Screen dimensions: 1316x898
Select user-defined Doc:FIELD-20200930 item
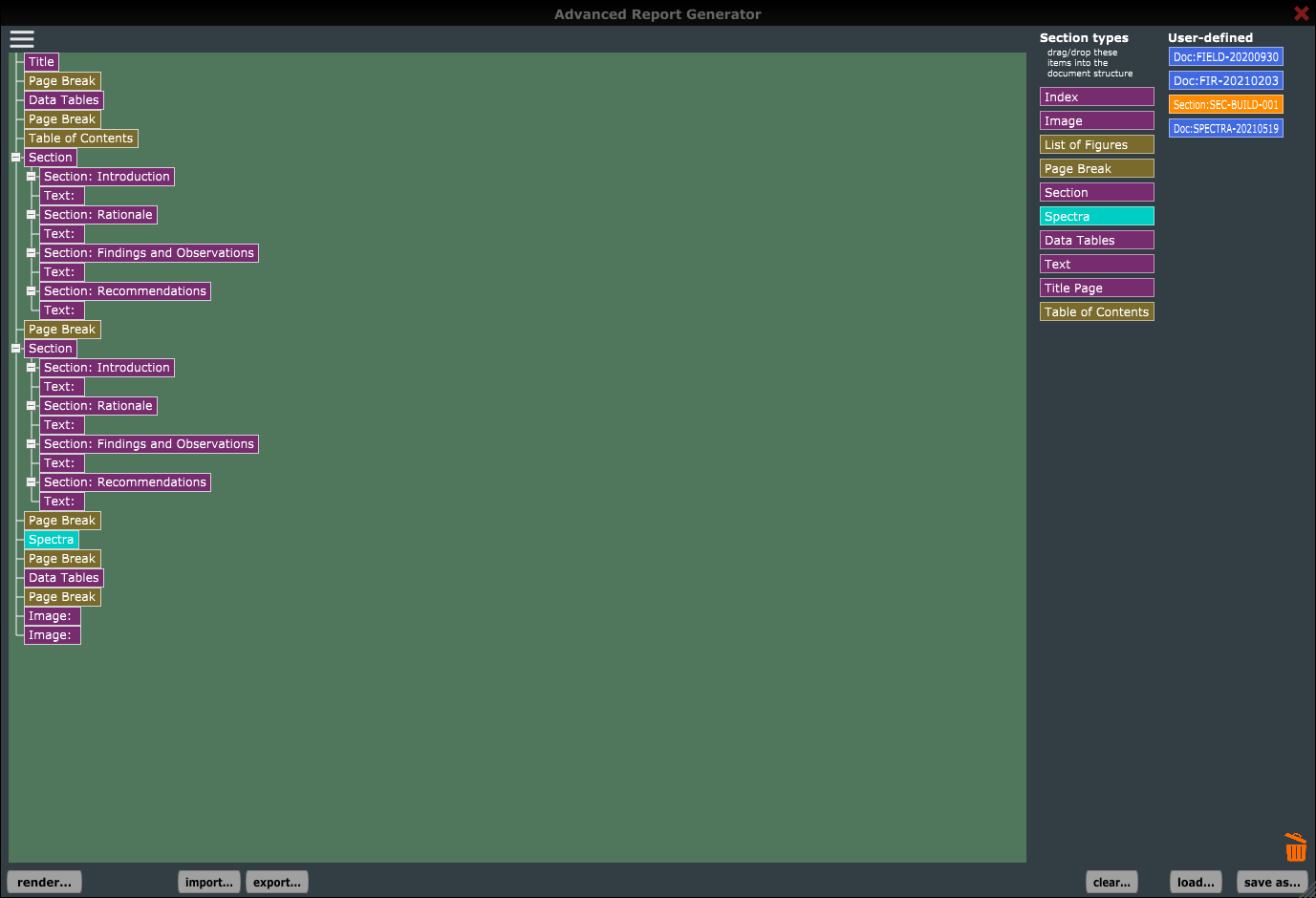[1225, 56]
